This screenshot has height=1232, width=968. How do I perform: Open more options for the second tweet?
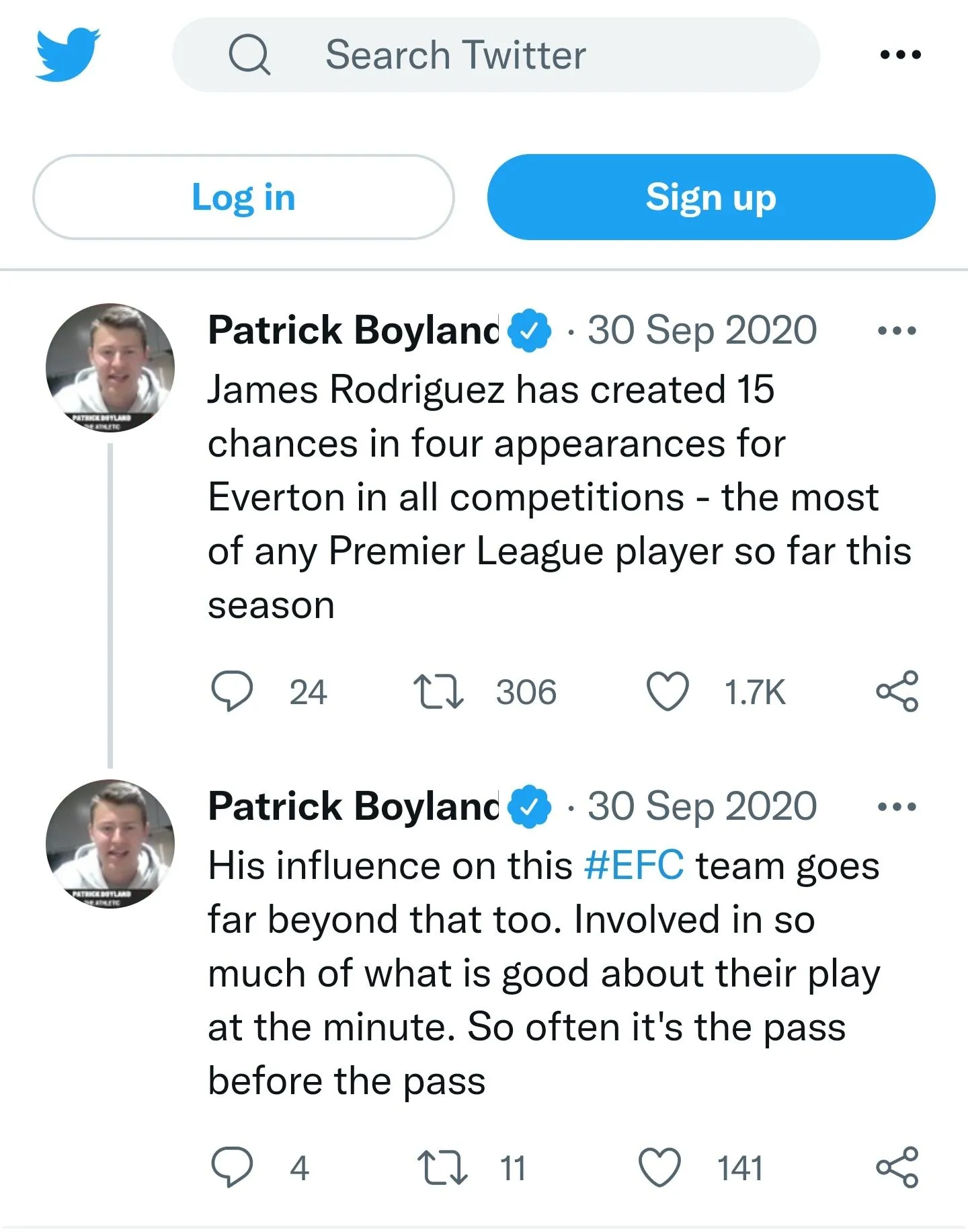tap(897, 806)
